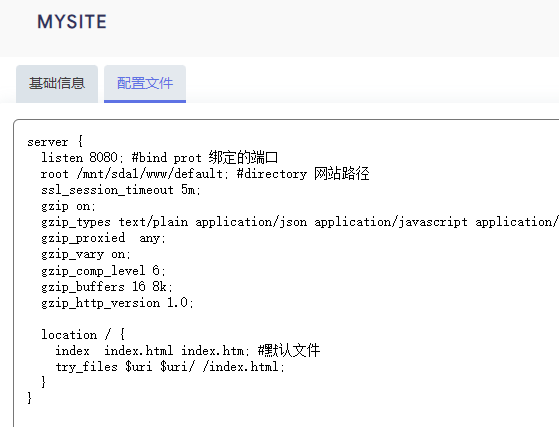Click the ssl_session_timeout 5m line
Image resolution: width=559 pixels, height=427 pixels.
121,190
